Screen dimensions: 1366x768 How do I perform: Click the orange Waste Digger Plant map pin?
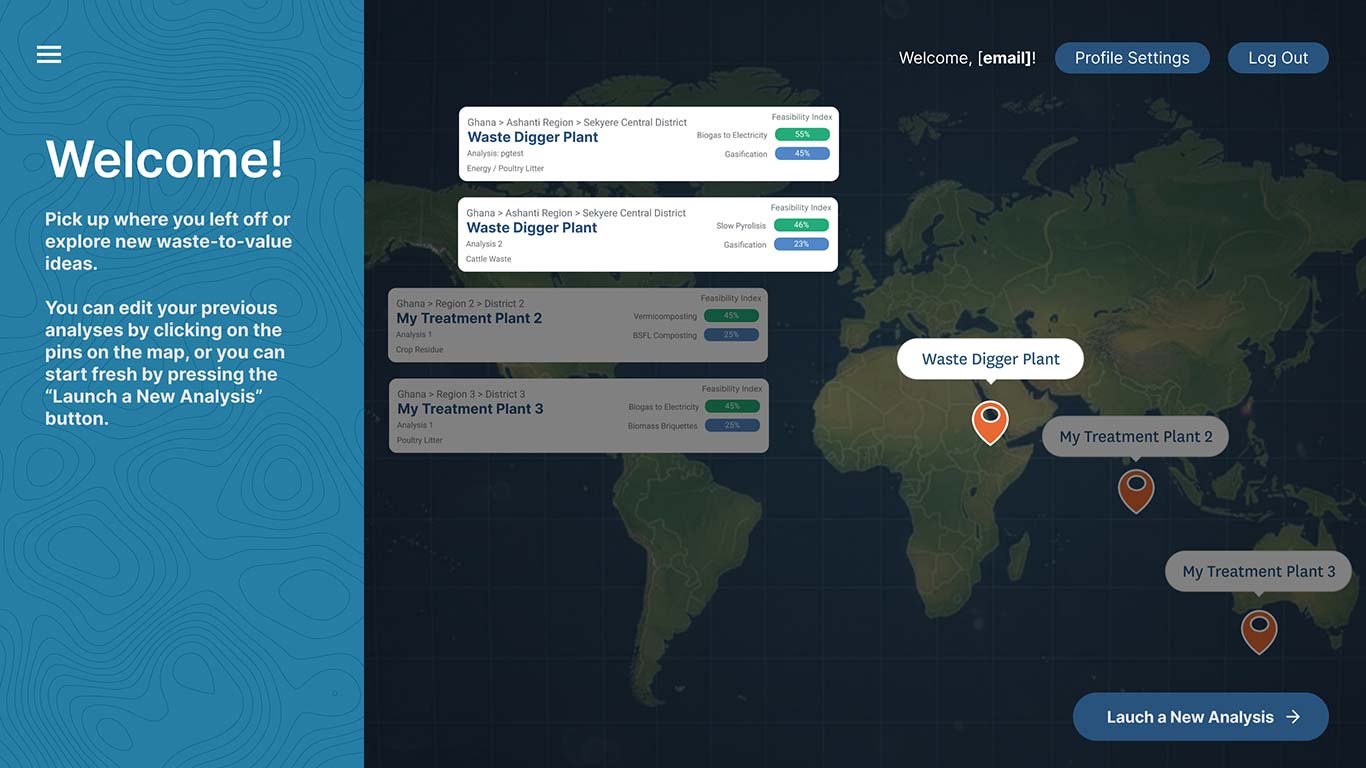click(x=990, y=422)
